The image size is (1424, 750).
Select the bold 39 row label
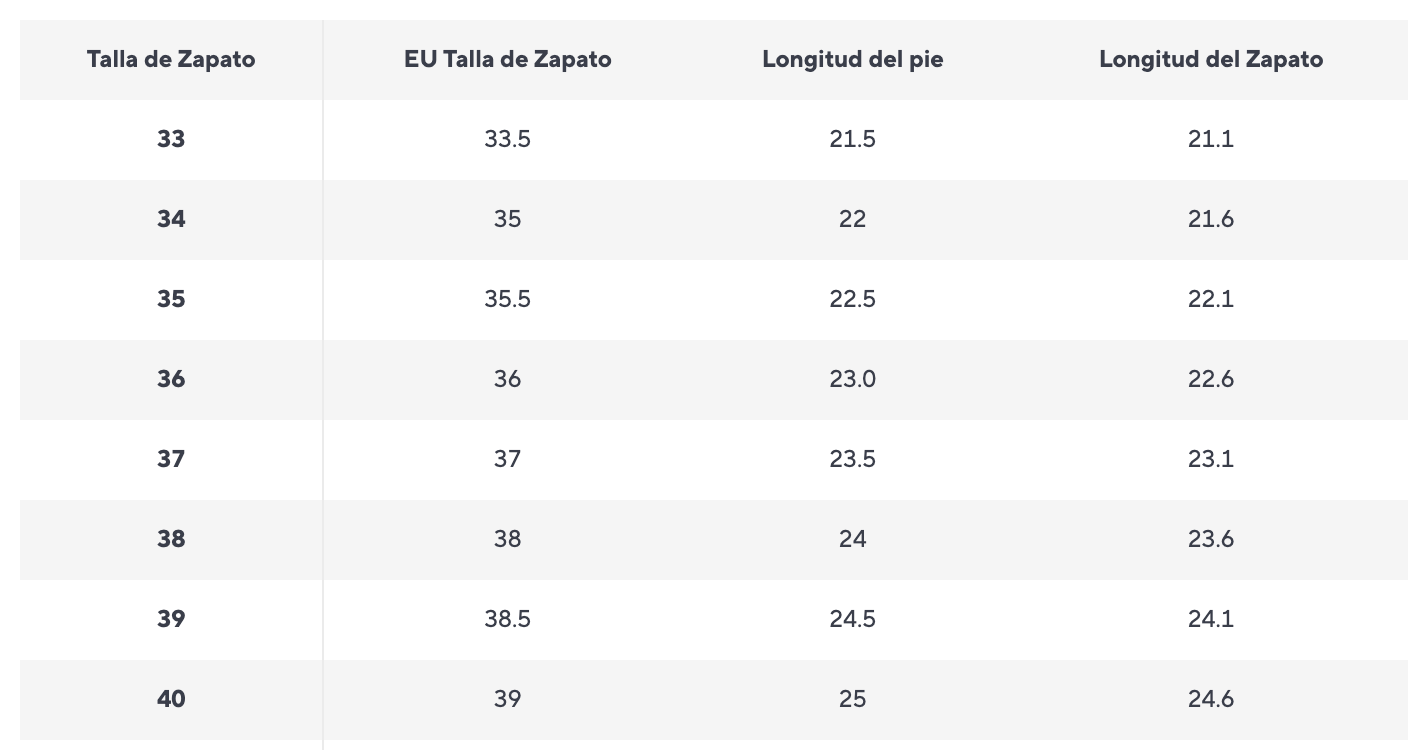click(171, 619)
